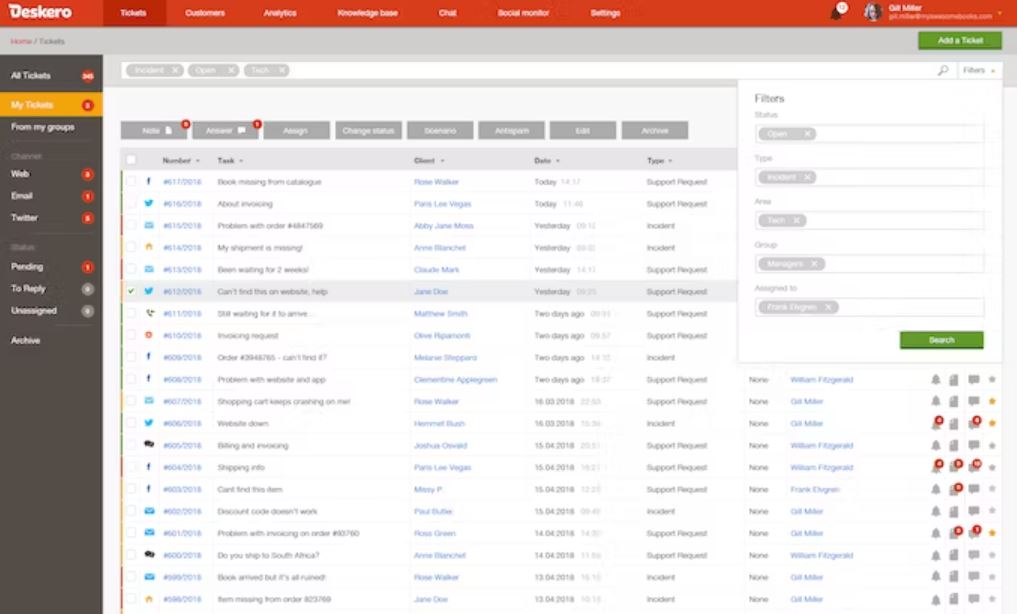The image size is (1017, 614).
Task: Star the Problem with website and app ticket
Action: 992,379
